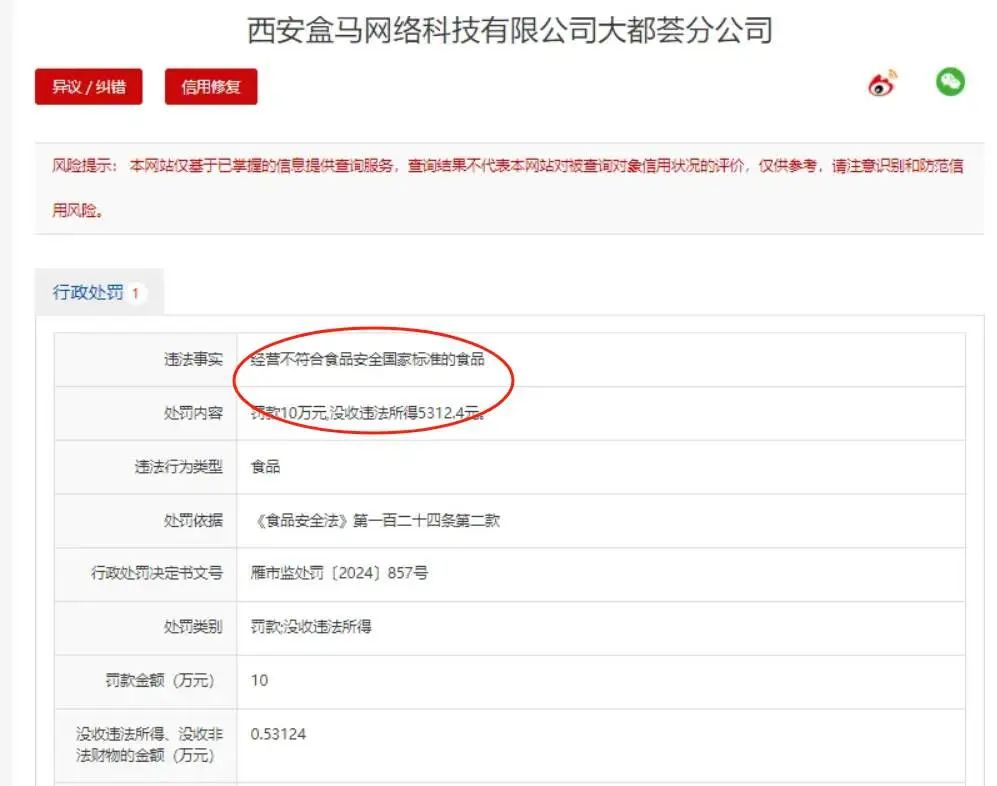The height and width of the screenshot is (786, 997).
Task: Select the 食品 violation type value
Action: (x=266, y=467)
